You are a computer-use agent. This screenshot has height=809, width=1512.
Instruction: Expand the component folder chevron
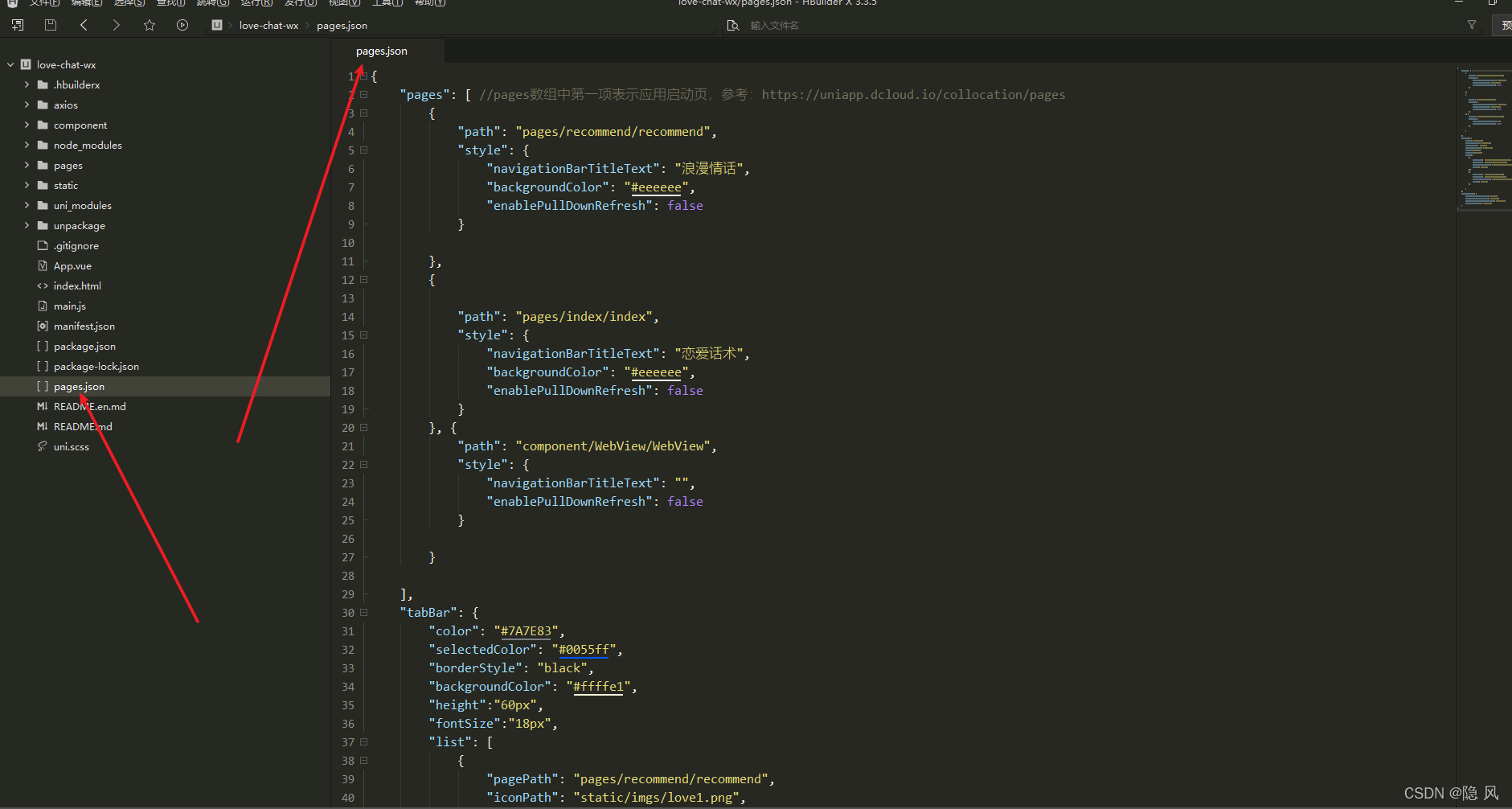tap(27, 125)
